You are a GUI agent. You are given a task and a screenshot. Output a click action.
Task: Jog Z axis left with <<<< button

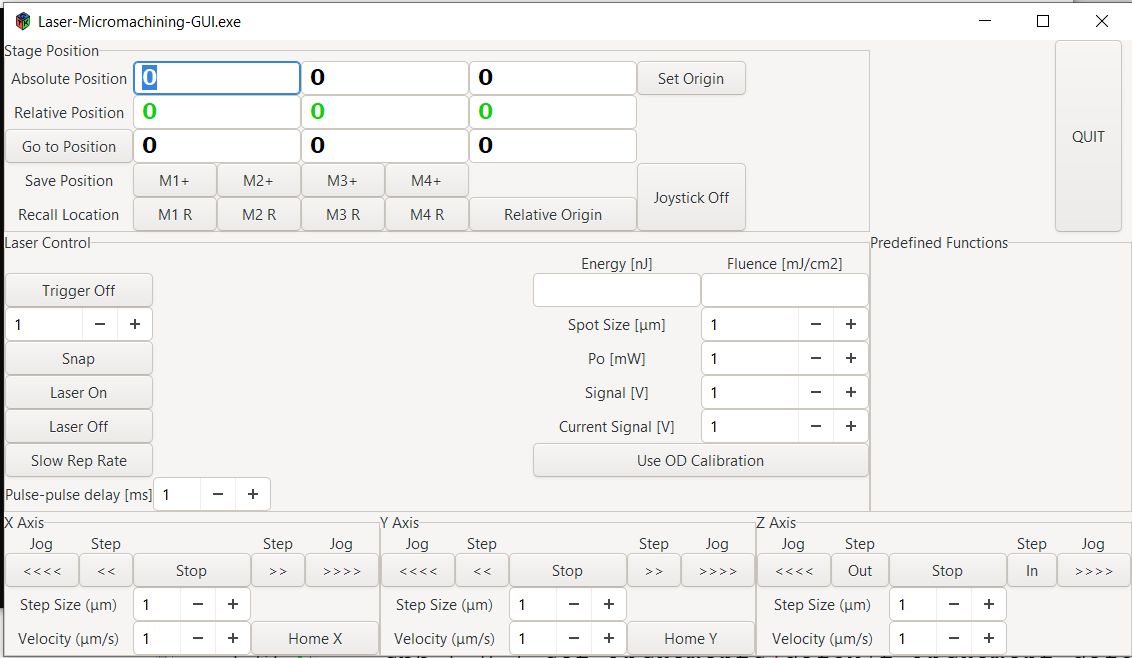[x=793, y=571]
